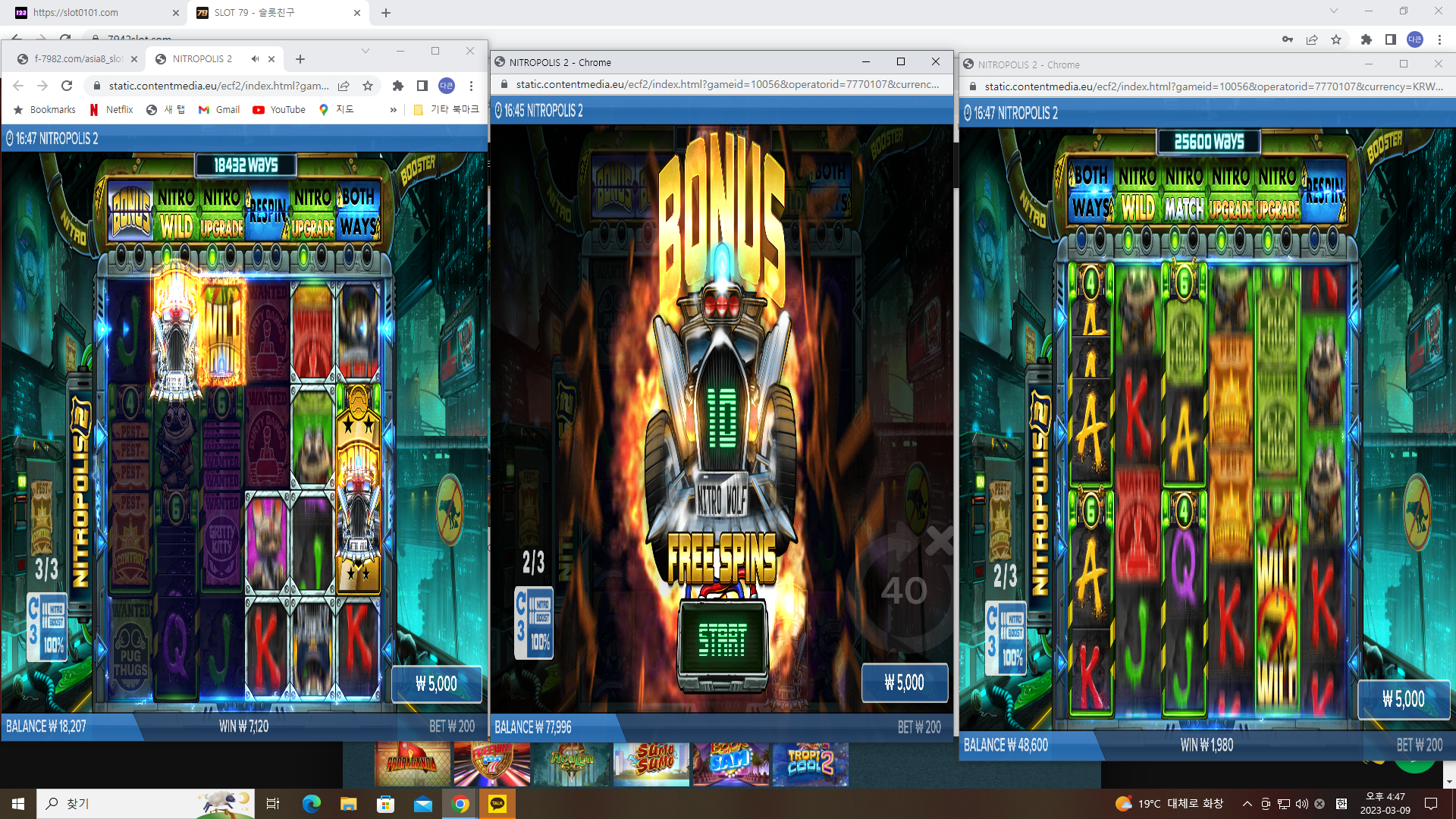Viewport: 1456px width, 819px height.
Task: Open the 지도 bookmark
Action: (x=336, y=110)
